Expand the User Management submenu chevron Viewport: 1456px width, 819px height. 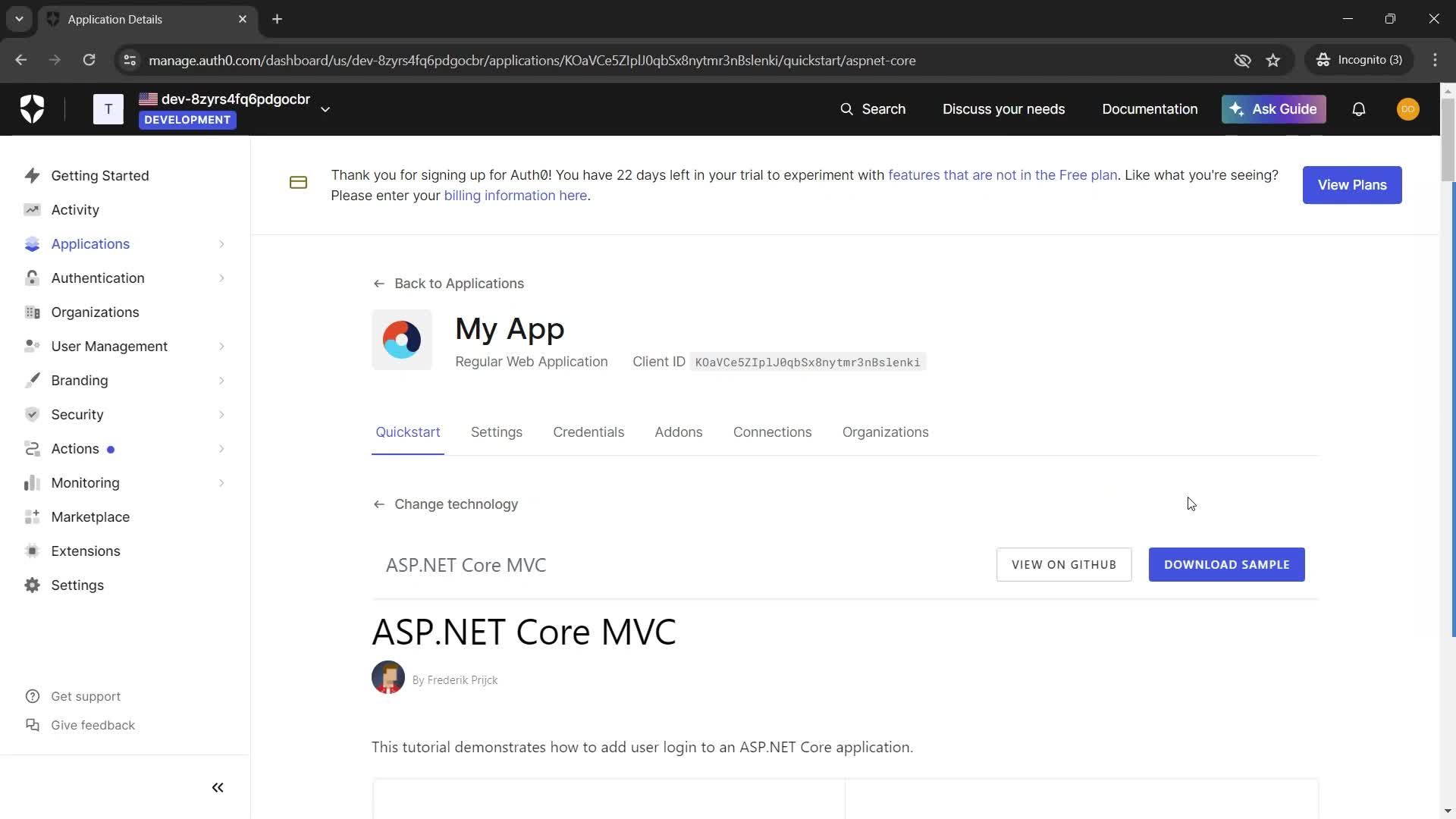pyautogui.click(x=221, y=347)
